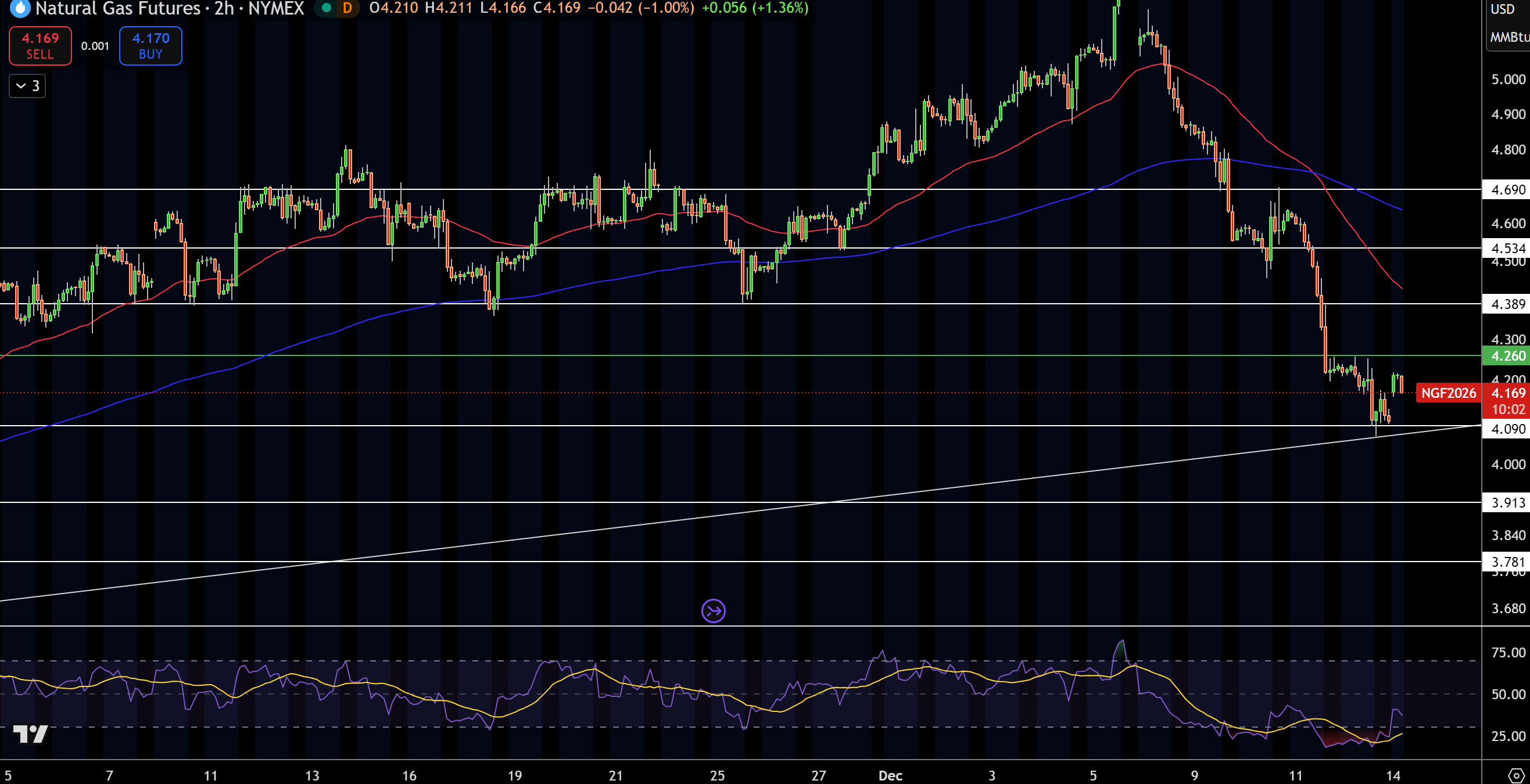Open chart settings via hexagon gear icon

(x=1515, y=775)
